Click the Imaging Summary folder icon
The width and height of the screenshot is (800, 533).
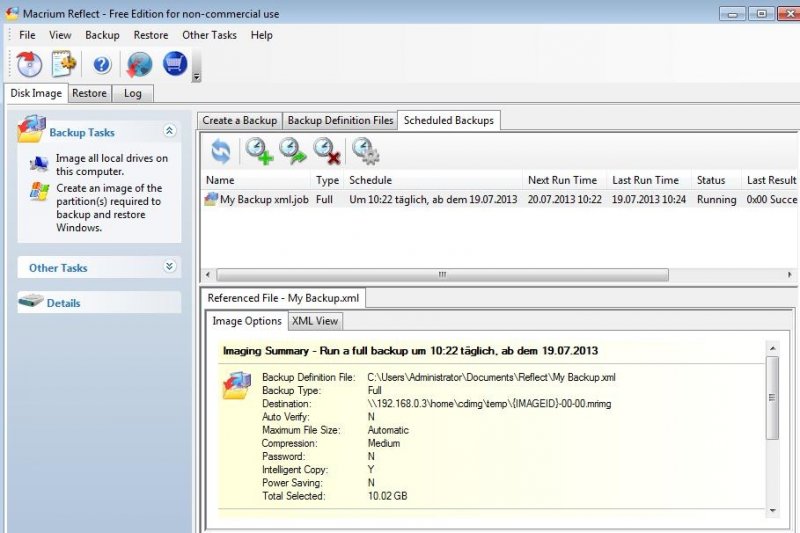pos(237,386)
